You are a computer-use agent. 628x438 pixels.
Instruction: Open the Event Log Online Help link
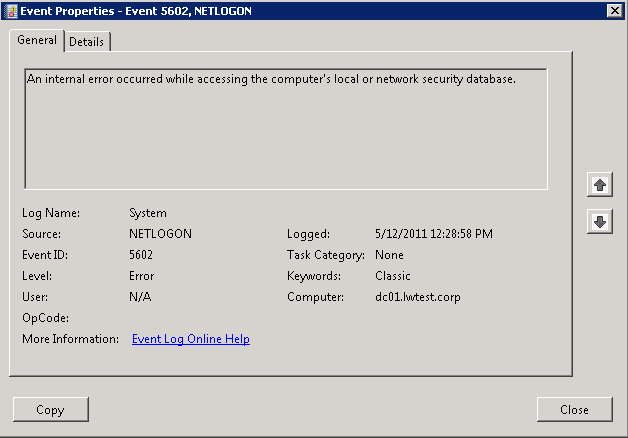(191, 339)
